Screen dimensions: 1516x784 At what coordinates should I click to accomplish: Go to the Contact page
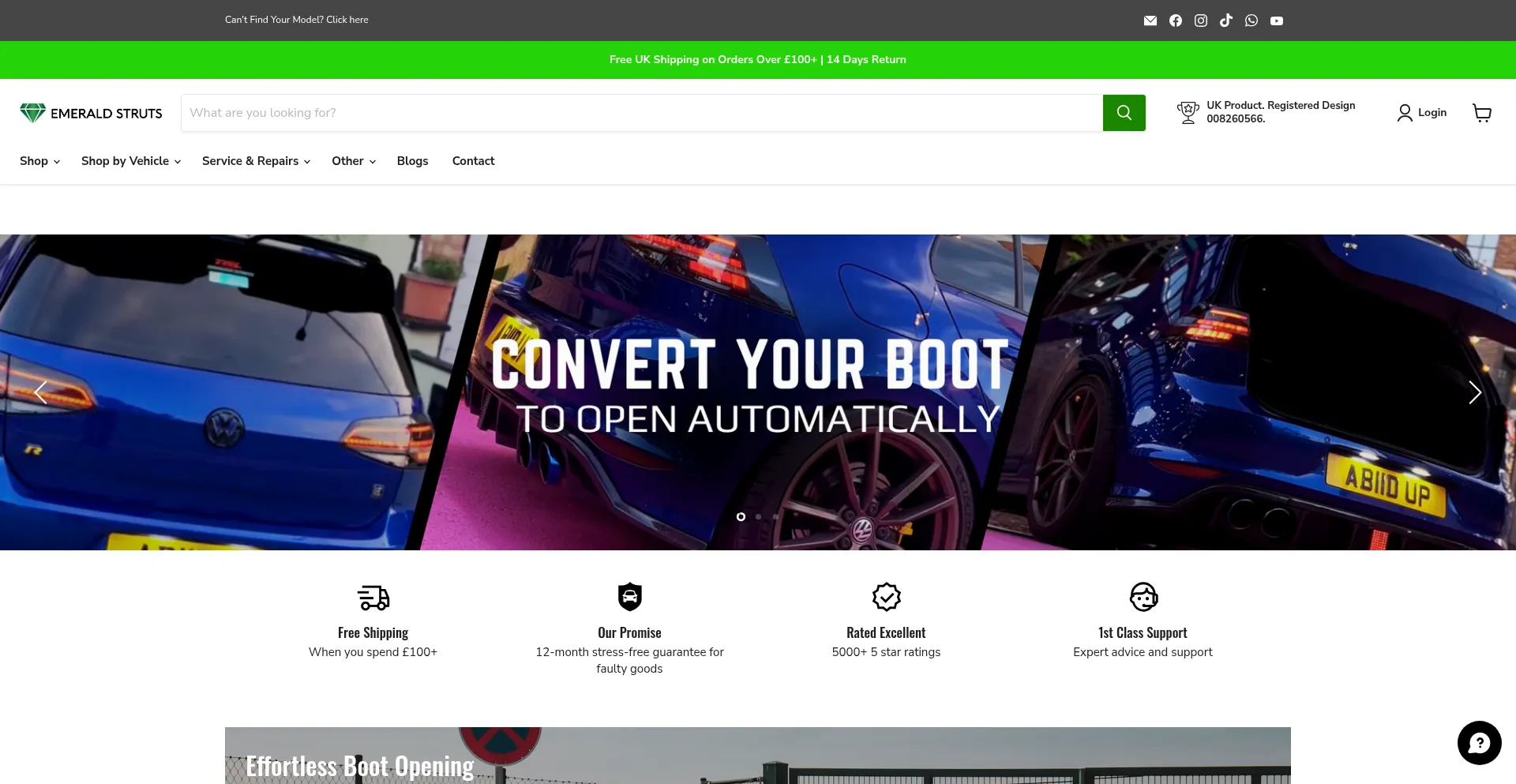point(473,161)
